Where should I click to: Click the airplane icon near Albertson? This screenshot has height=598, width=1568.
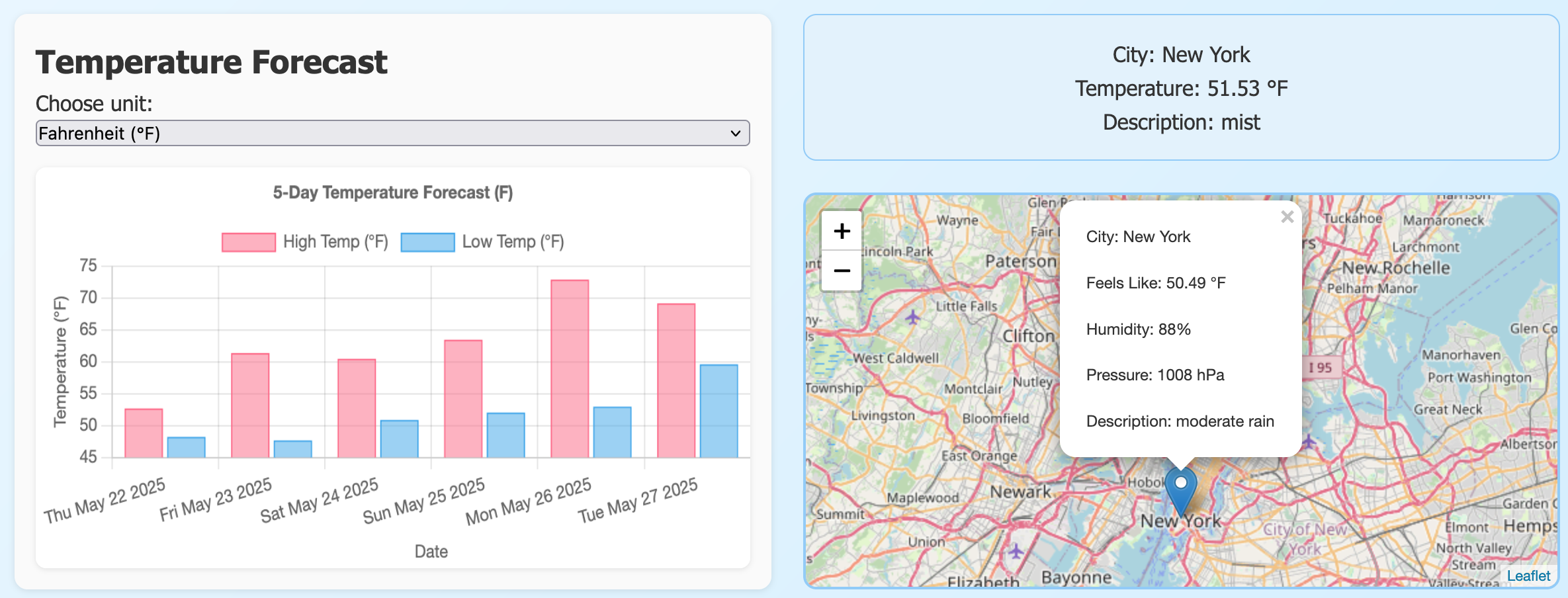[x=1308, y=441]
